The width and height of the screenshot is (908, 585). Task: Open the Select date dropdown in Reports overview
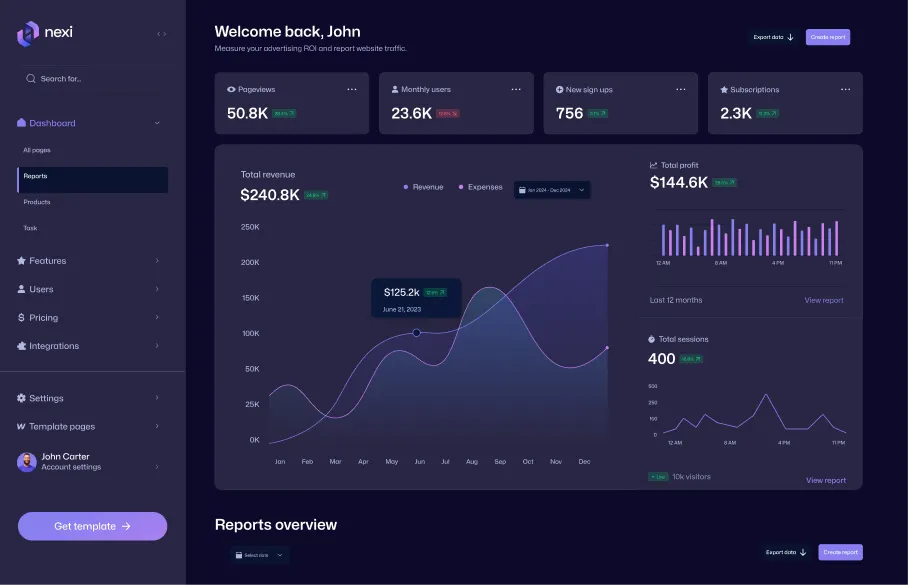point(259,555)
